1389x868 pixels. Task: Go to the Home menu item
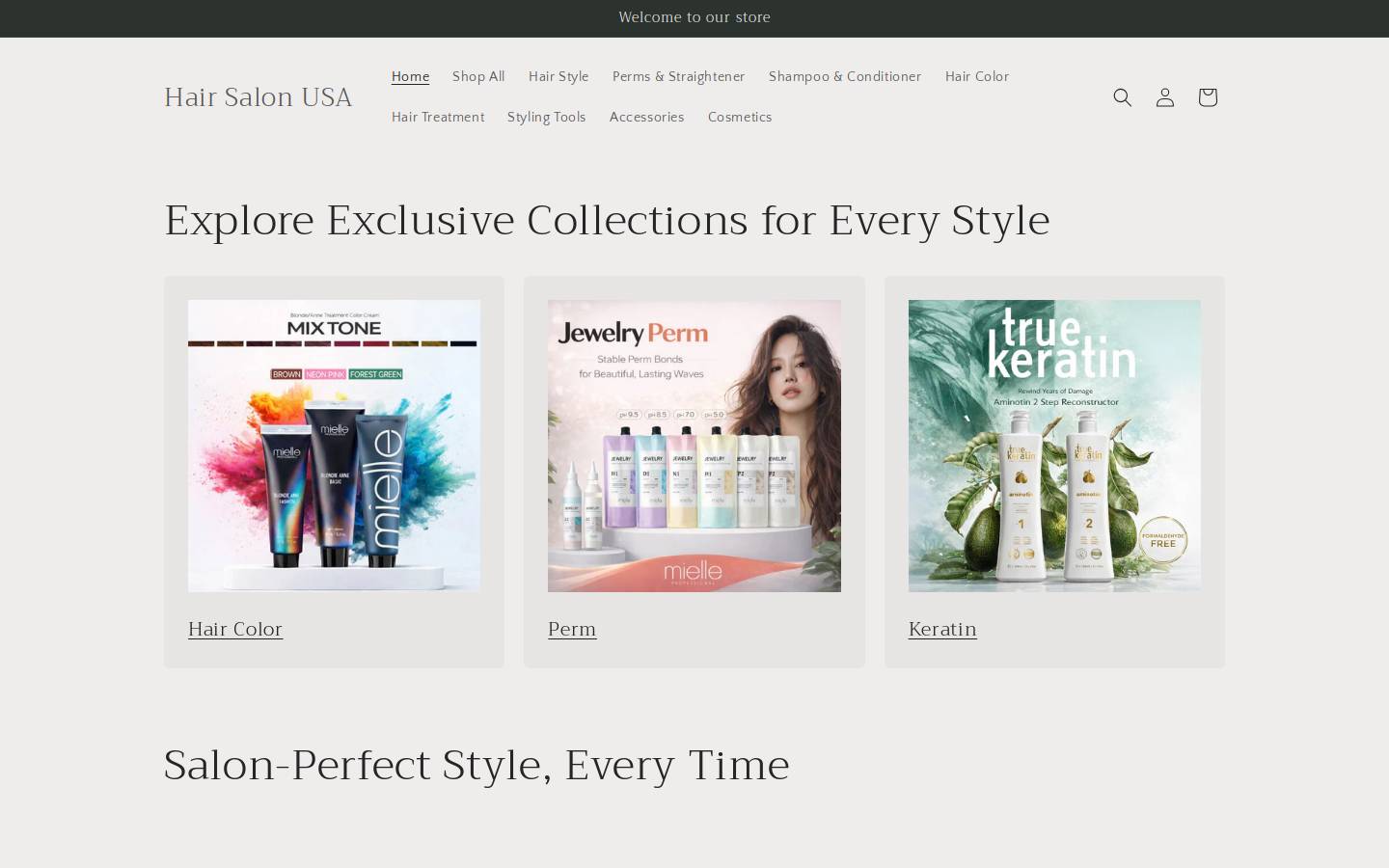pos(410,77)
